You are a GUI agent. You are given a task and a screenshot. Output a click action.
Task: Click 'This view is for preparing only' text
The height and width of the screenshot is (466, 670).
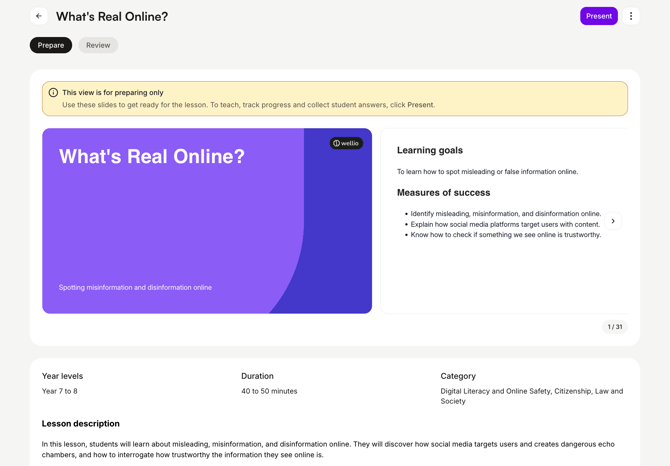click(x=113, y=93)
